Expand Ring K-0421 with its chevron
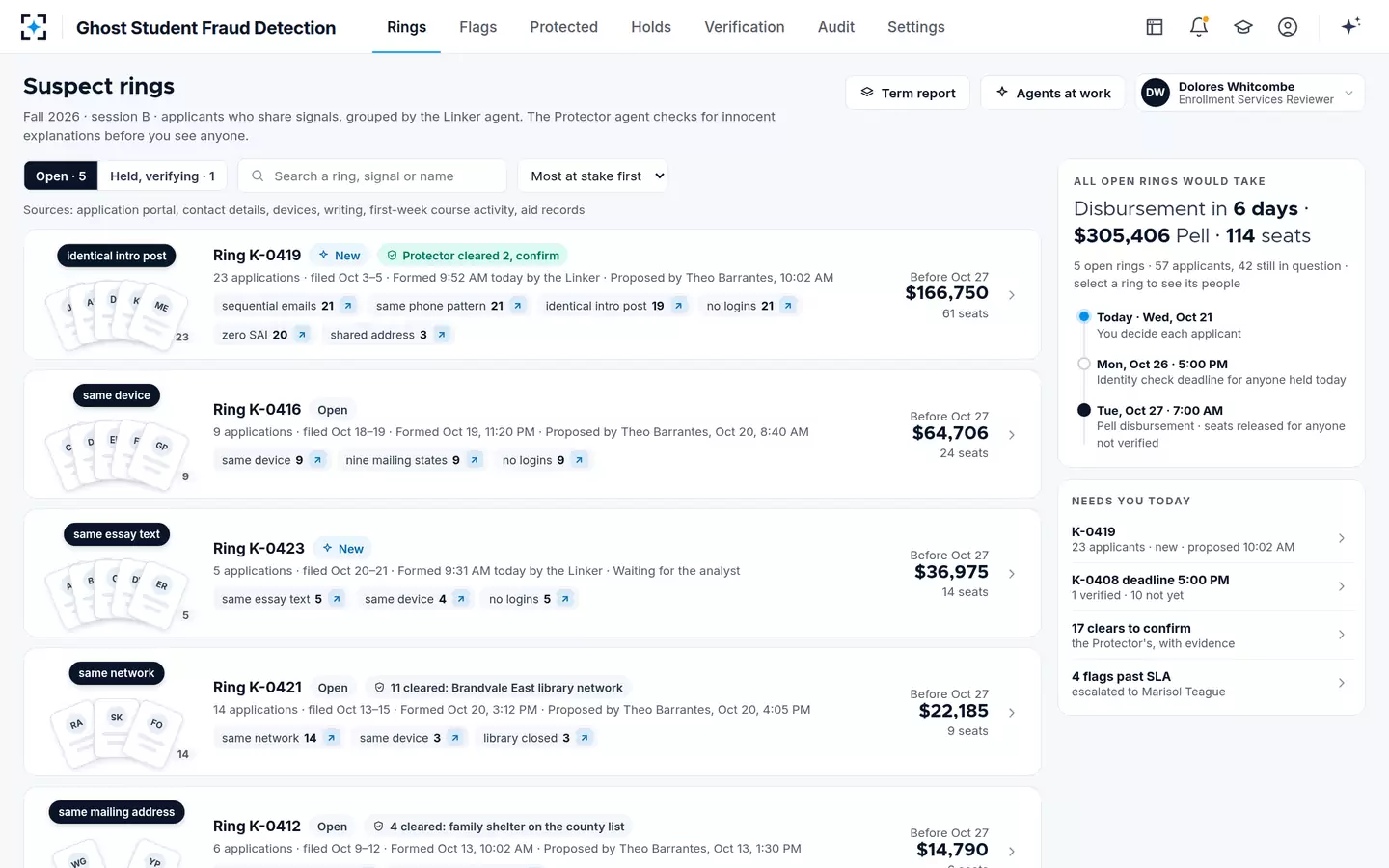 pyautogui.click(x=1012, y=713)
